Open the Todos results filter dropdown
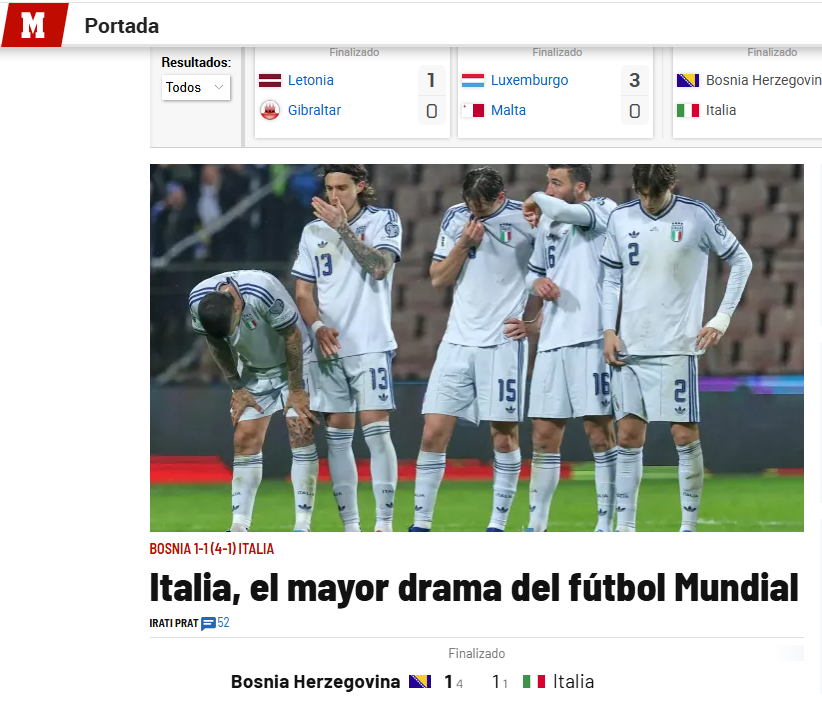Image resolution: width=822 pixels, height=726 pixels. click(196, 87)
